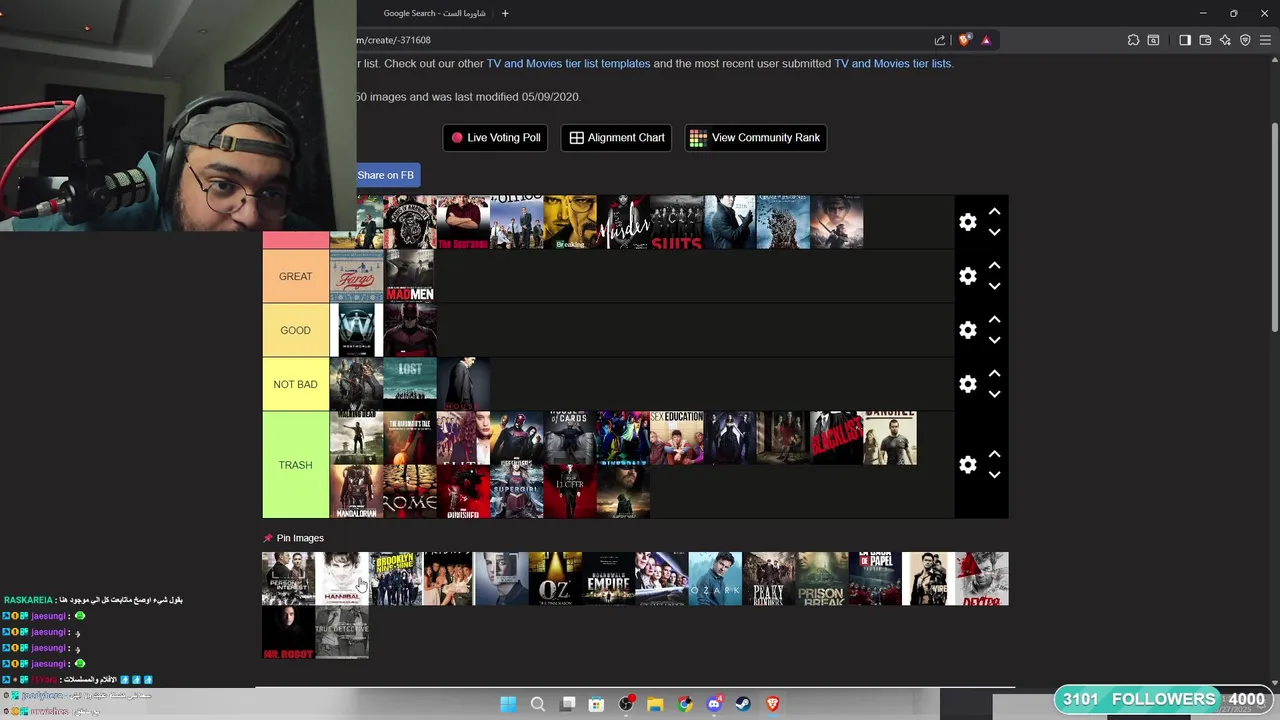Open Steam from the taskbar
The width and height of the screenshot is (1280, 720).
pos(743,704)
